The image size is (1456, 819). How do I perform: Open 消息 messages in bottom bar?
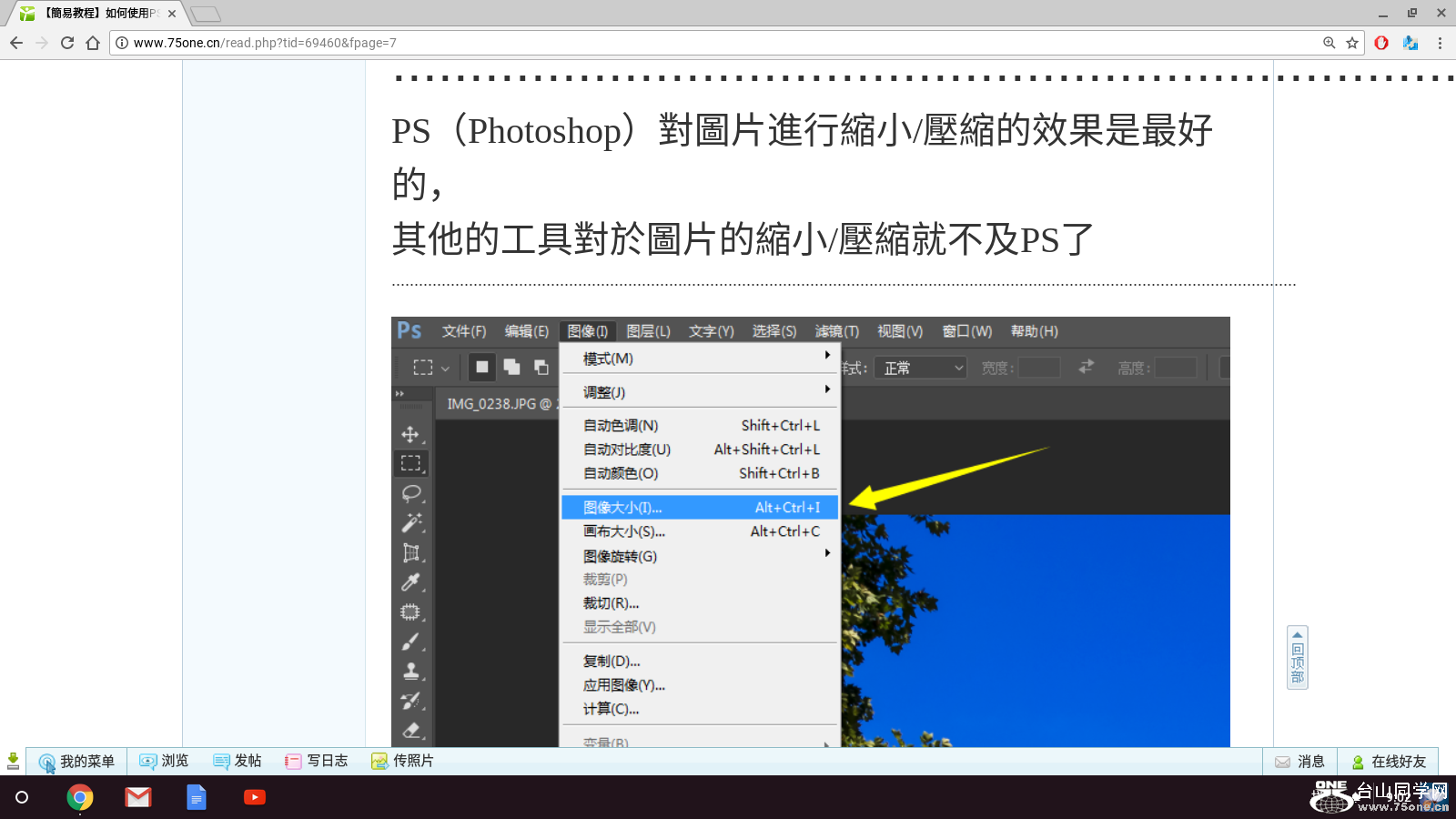point(1299,762)
